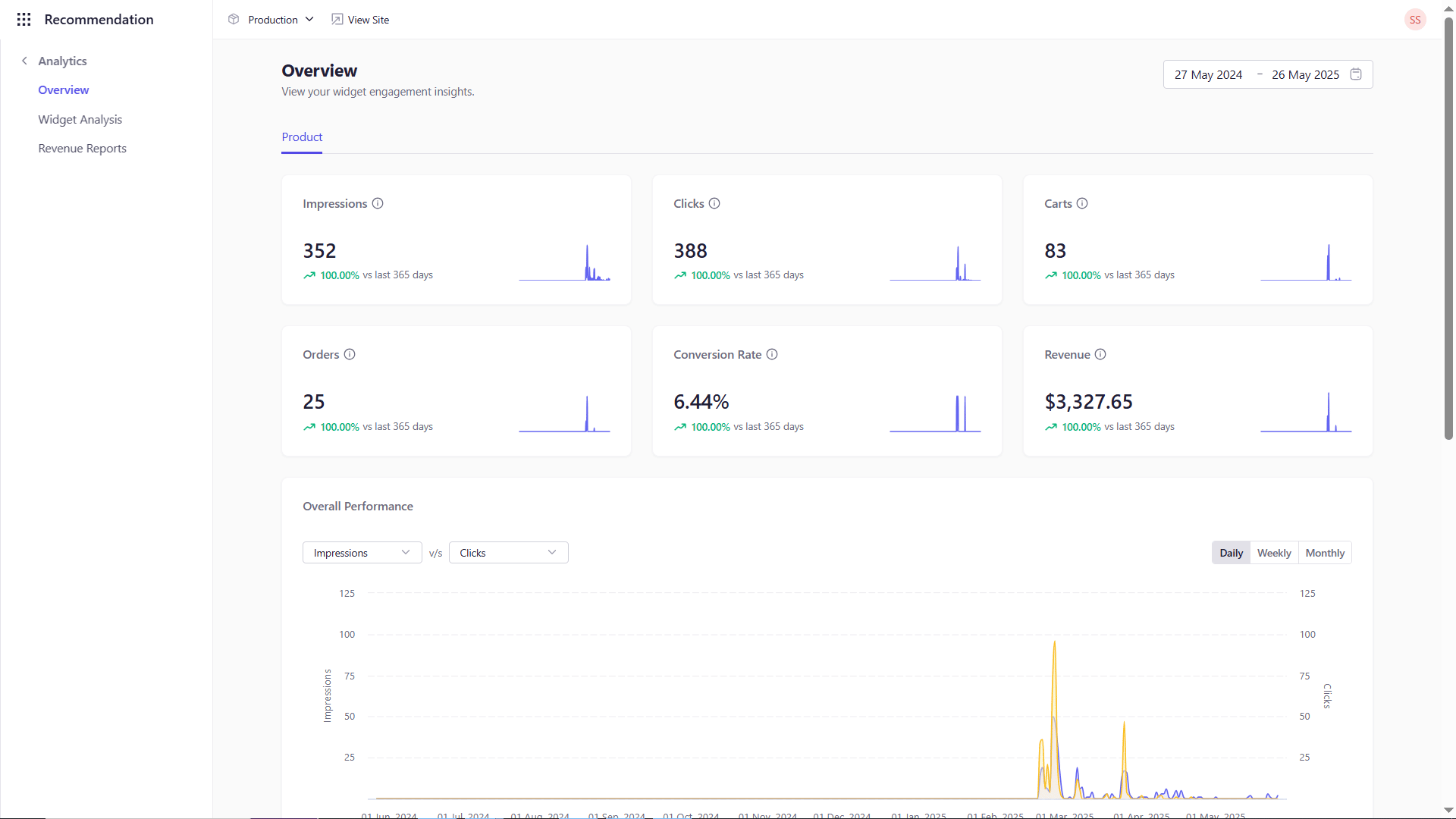Viewport: 1456px width, 819px height.
Task: Click the Conversion Rate info icon
Action: coord(772,354)
